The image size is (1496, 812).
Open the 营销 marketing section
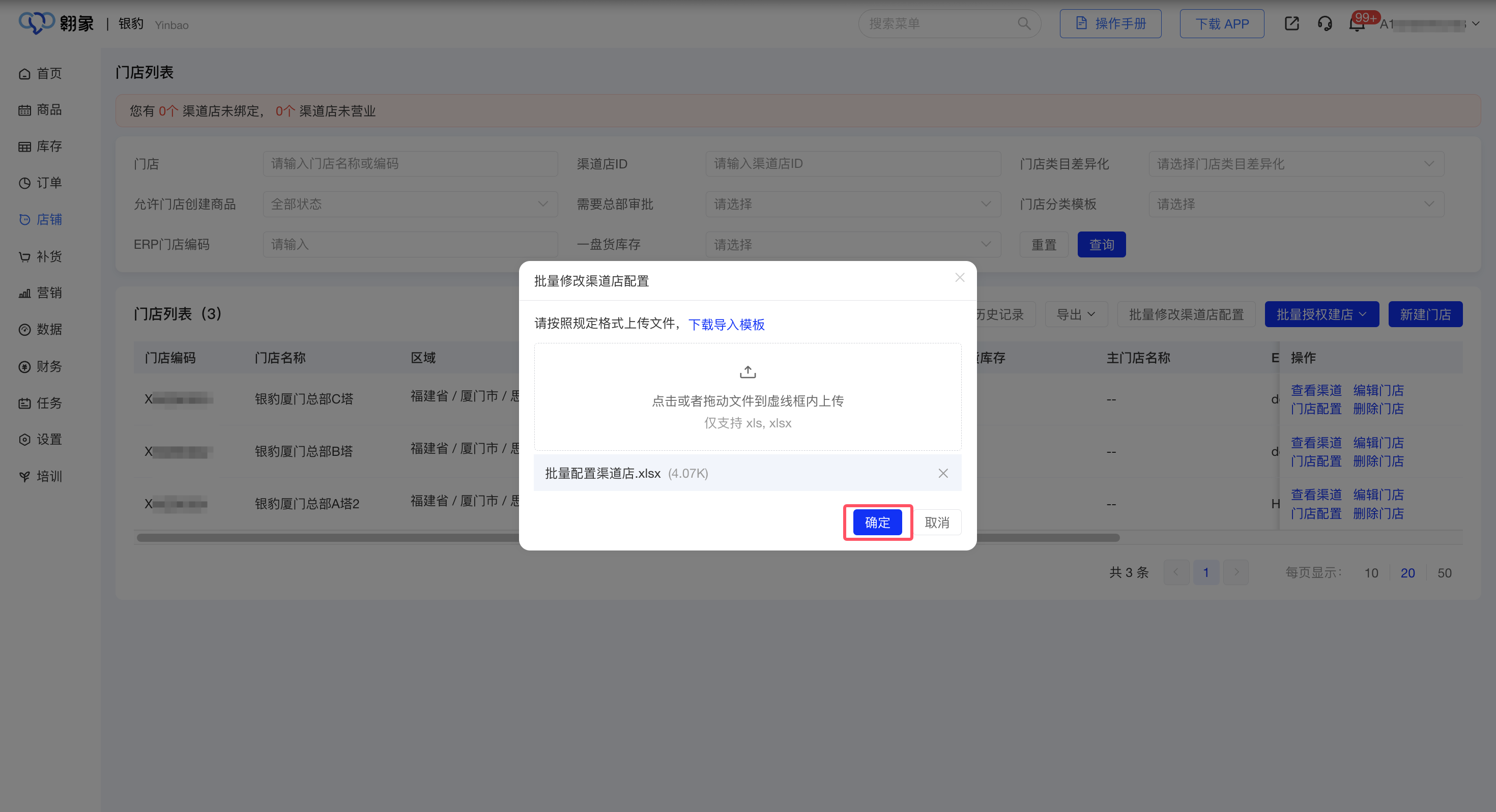tap(49, 293)
